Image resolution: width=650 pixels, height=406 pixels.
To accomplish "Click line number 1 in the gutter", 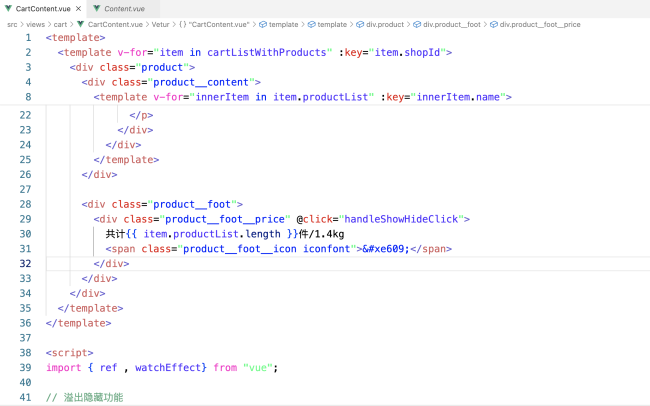I will pos(28,38).
